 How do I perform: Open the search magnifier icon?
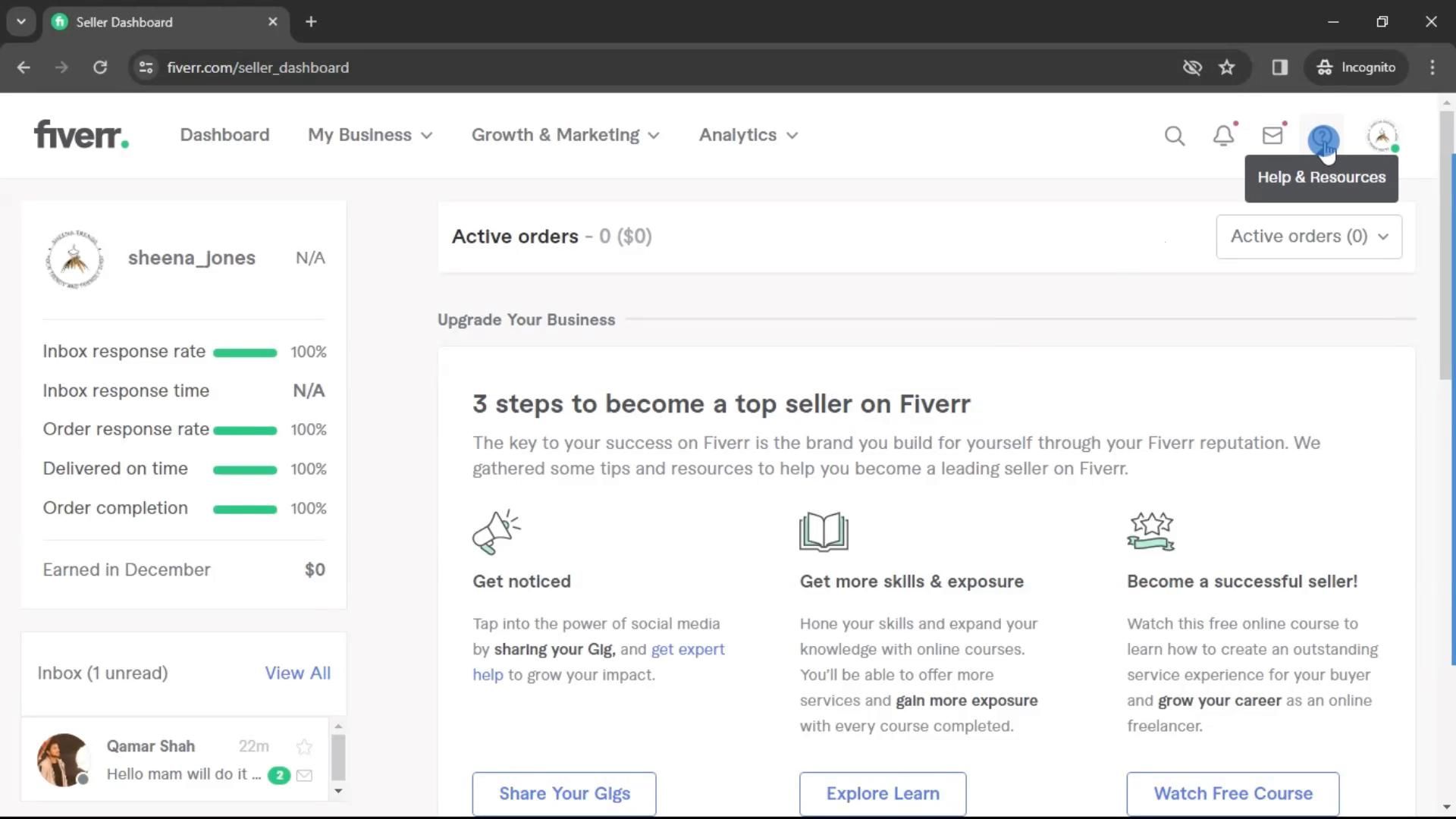coord(1174,136)
